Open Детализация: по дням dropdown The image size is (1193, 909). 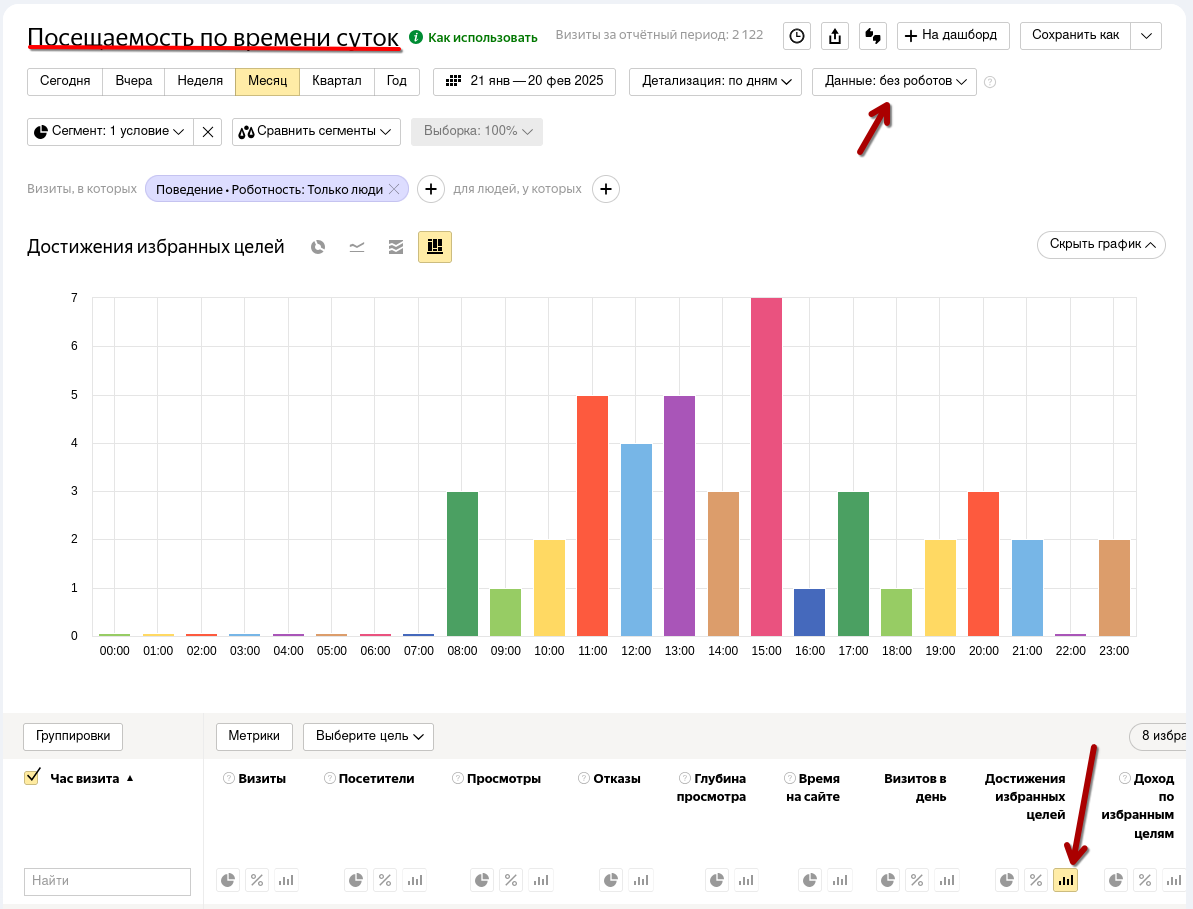click(x=715, y=81)
